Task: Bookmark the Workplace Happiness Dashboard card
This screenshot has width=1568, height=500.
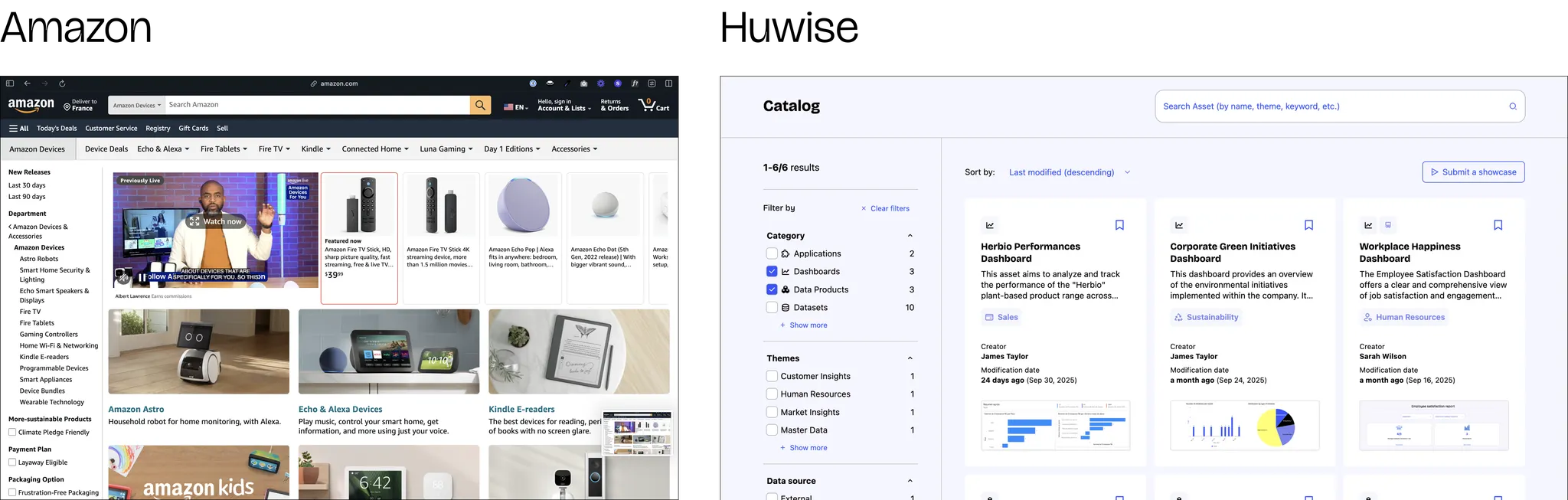Action: pyautogui.click(x=1498, y=225)
